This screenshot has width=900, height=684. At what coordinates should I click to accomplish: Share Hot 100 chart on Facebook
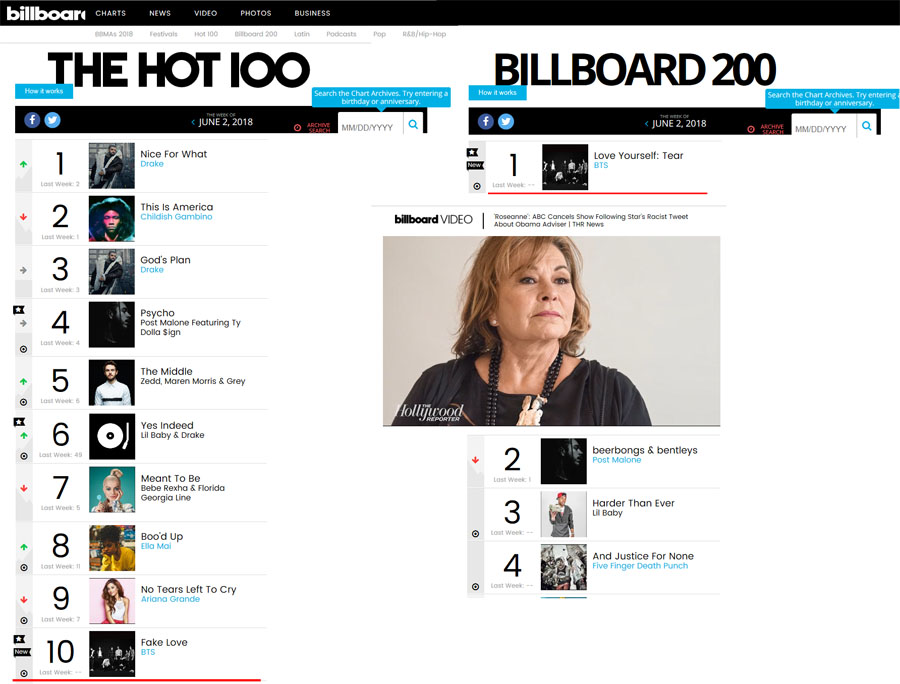[x=32, y=120]
